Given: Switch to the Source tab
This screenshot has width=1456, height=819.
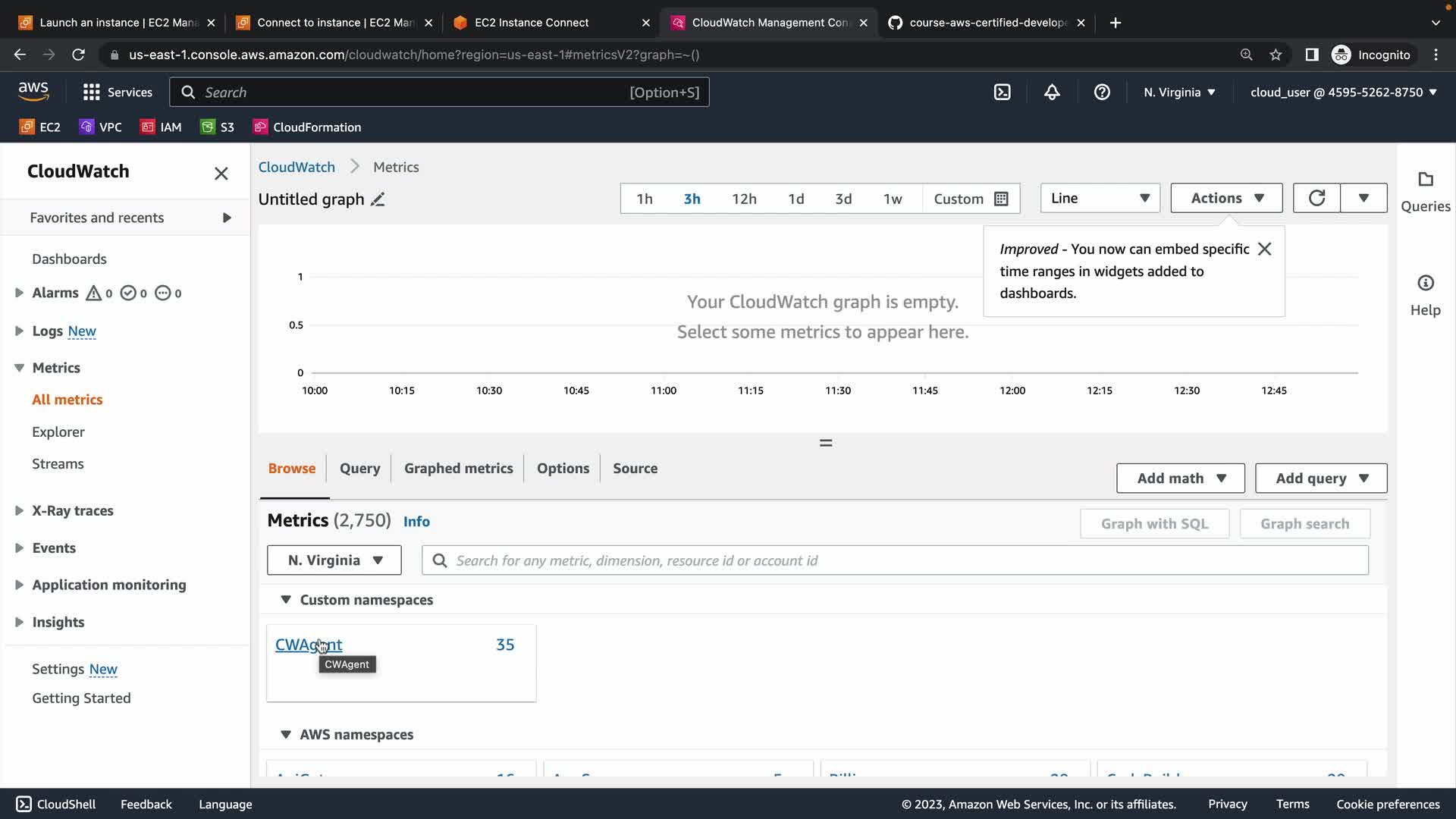Looking at the screenshot, I should pyautogui.click(x=635, y=469).
